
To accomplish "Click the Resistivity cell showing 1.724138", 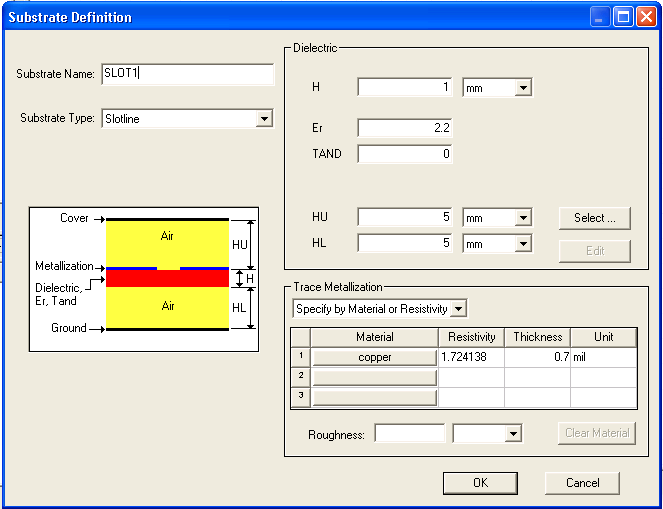I will pos(471,357).
